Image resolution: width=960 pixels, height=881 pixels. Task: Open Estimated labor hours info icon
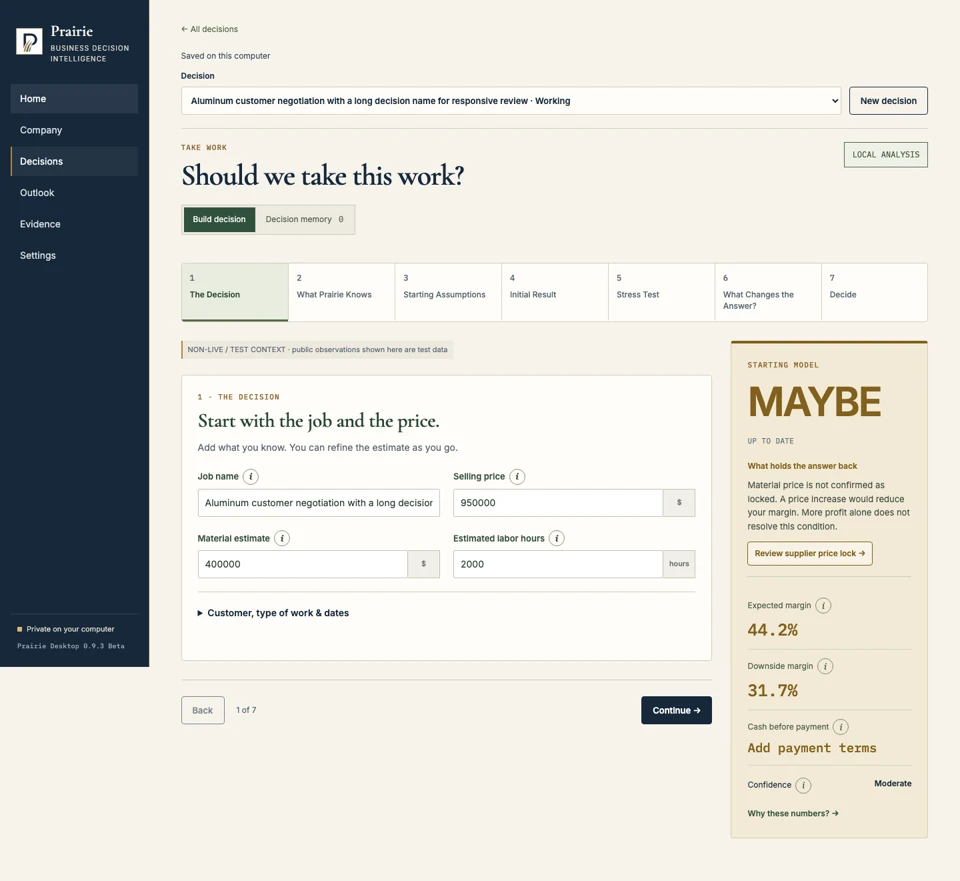[557, 538]
